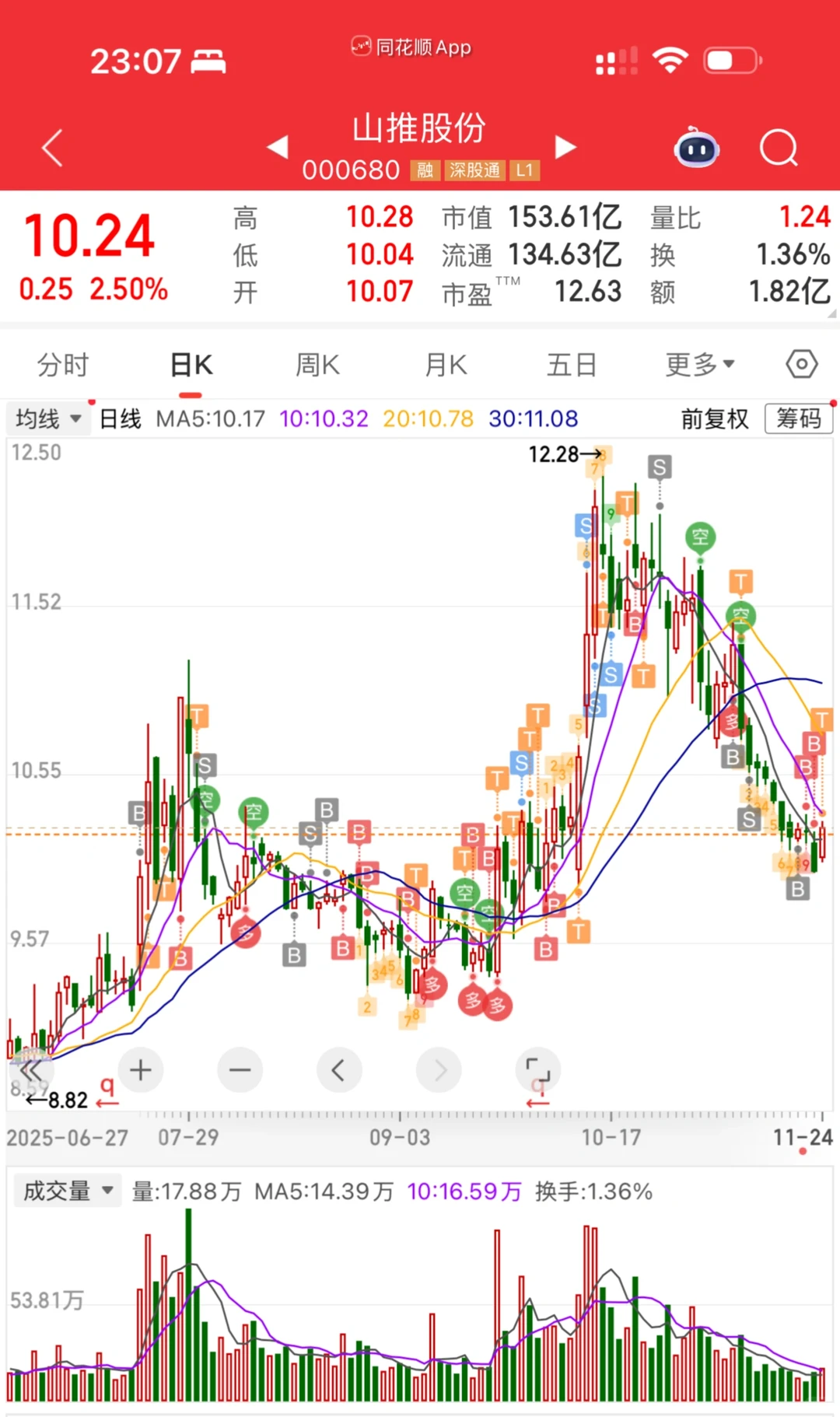Select the 日K tab
The width and height of the screenshot is (840, 1417).
[x=191, y=364]
